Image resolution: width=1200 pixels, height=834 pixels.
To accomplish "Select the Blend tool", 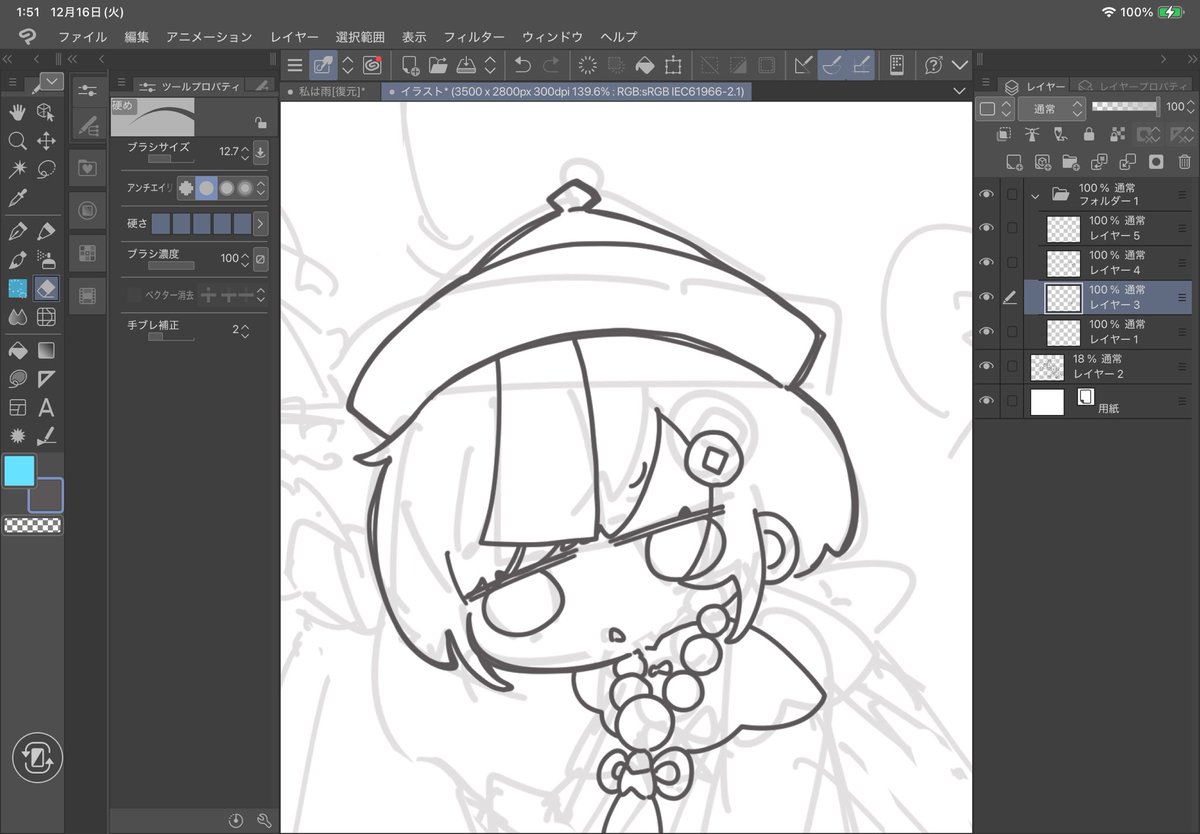I will pyautogui.click(x=17, y=317).
